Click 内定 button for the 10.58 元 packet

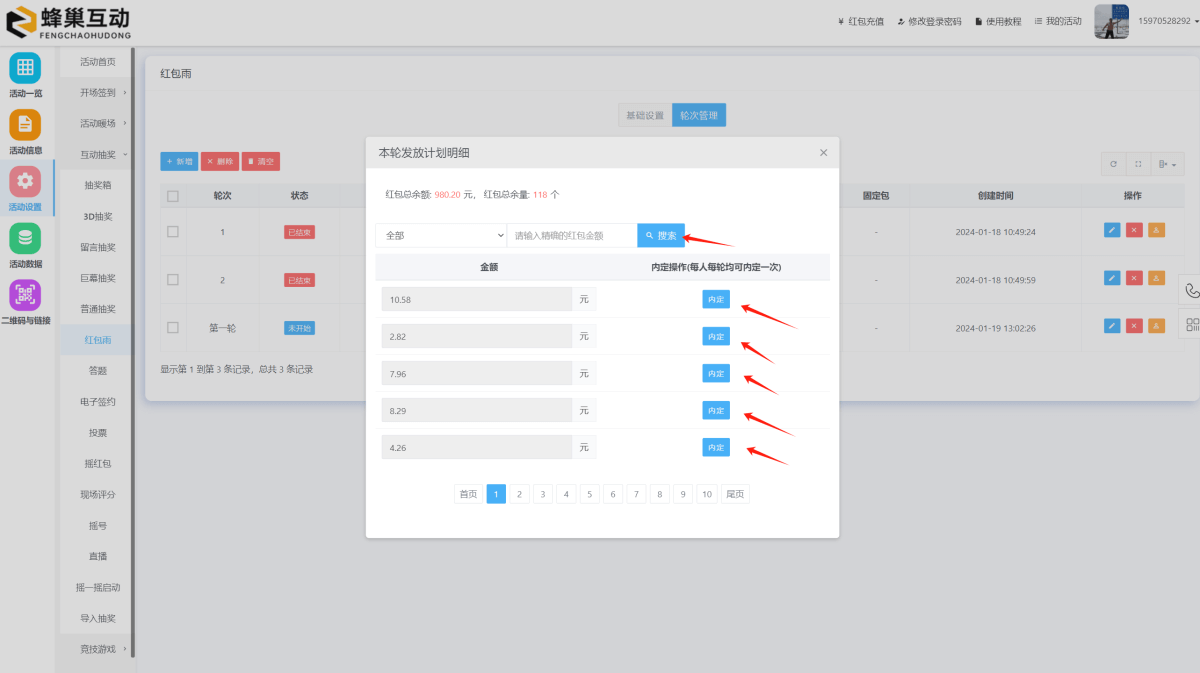(716, 300)
